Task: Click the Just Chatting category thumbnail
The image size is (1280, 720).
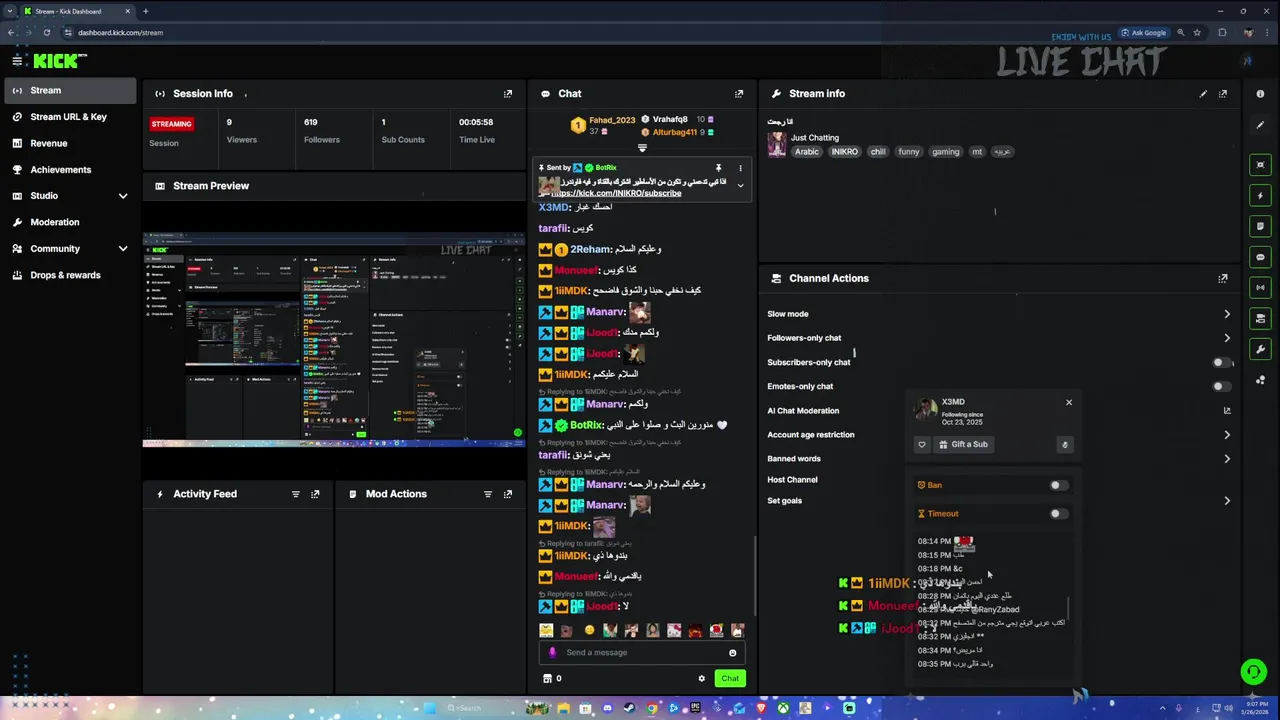Action: 776,145
